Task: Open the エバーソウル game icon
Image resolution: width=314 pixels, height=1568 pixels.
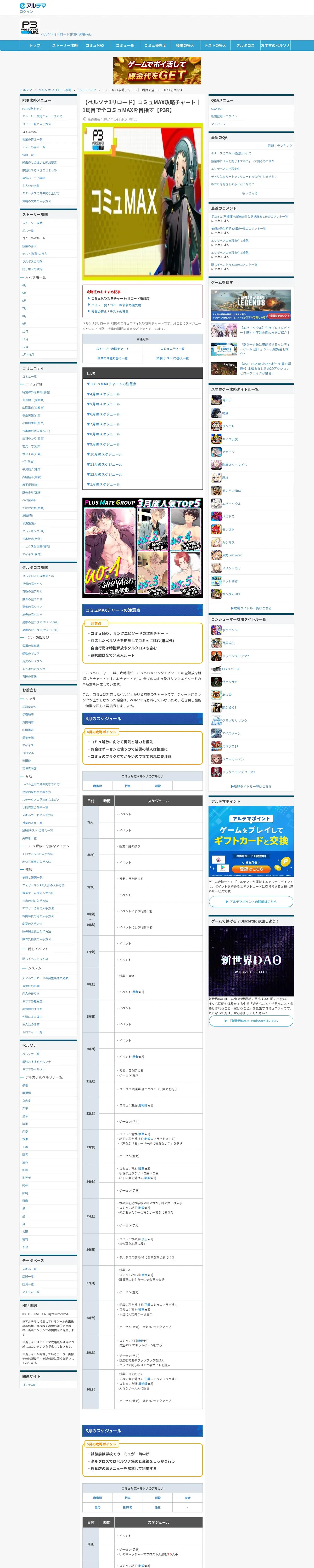Action: 216,503
